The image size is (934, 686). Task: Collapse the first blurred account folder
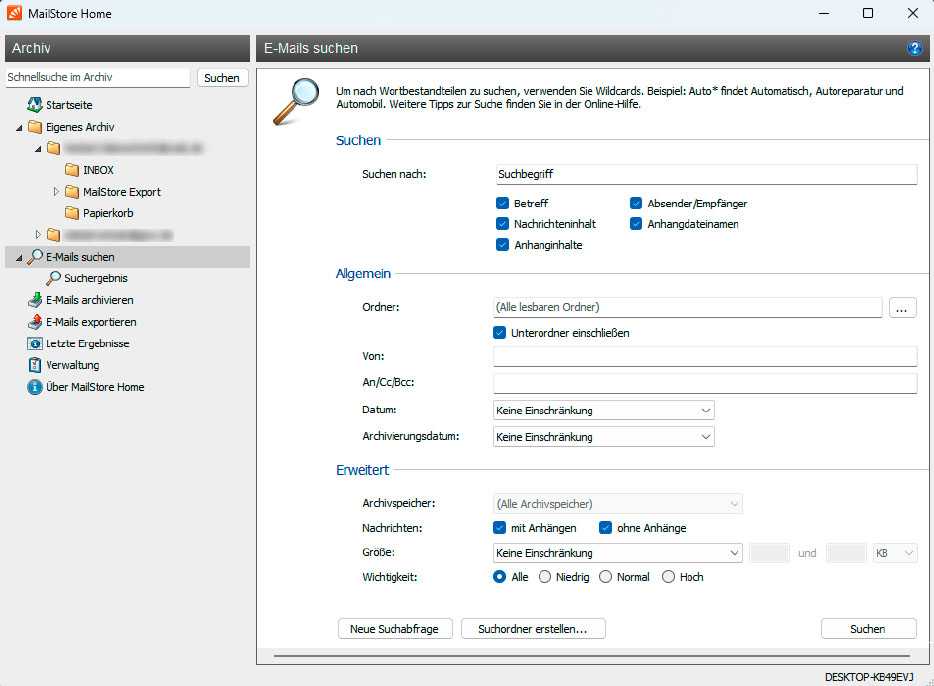pyautogui.click(x=38, y=149)
